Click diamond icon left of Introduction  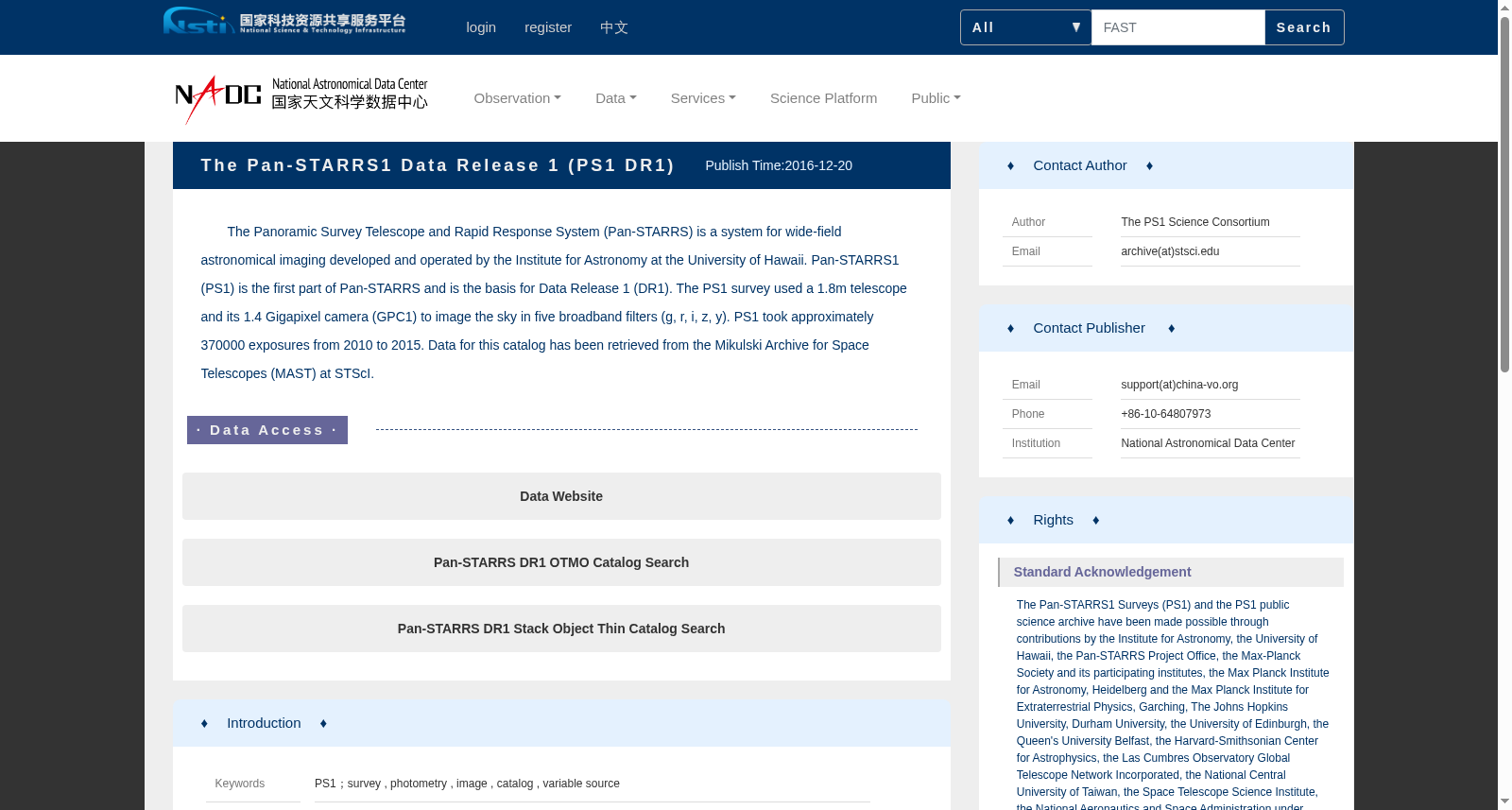204,723
